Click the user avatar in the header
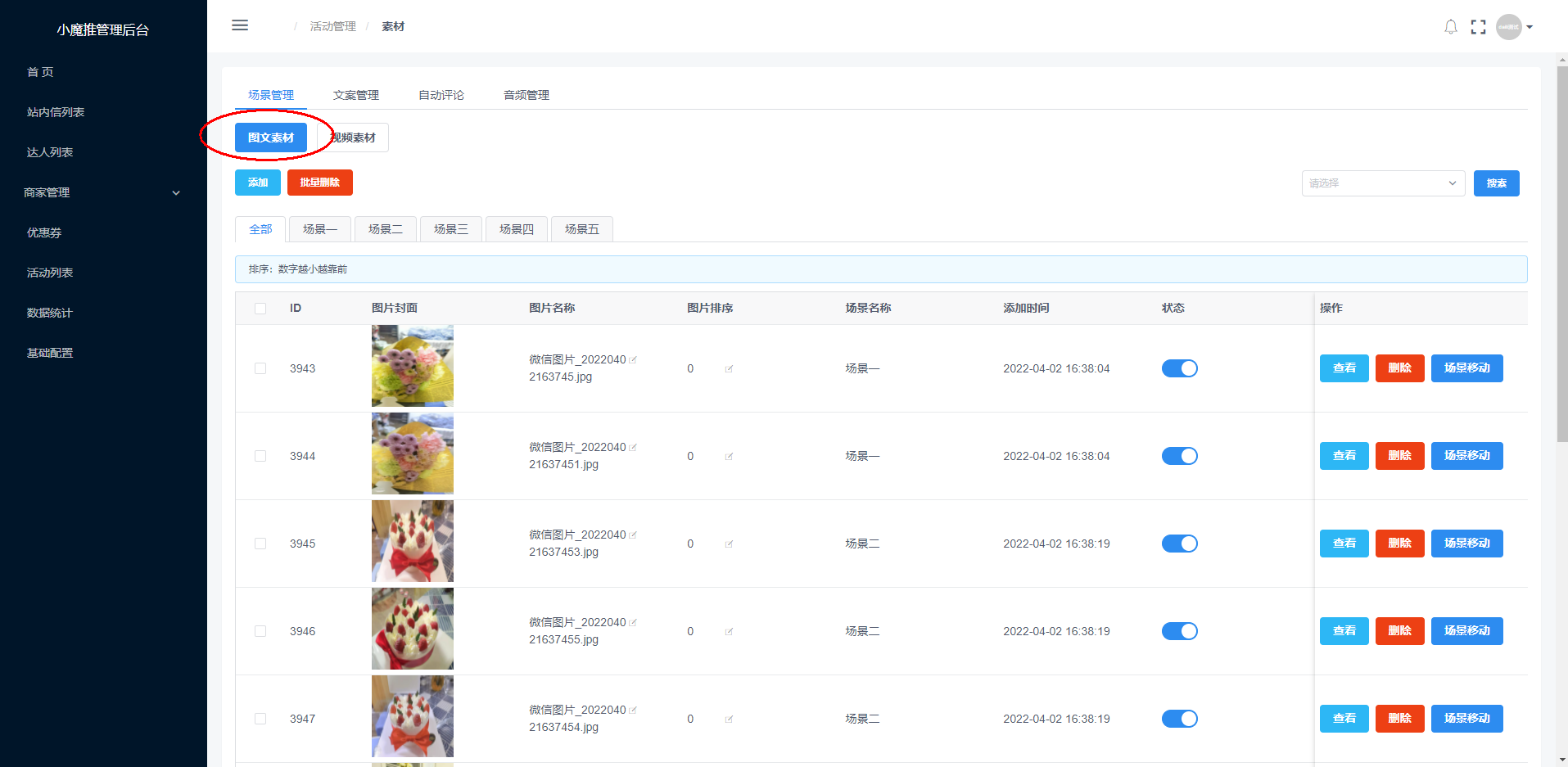 (1508, 27)
